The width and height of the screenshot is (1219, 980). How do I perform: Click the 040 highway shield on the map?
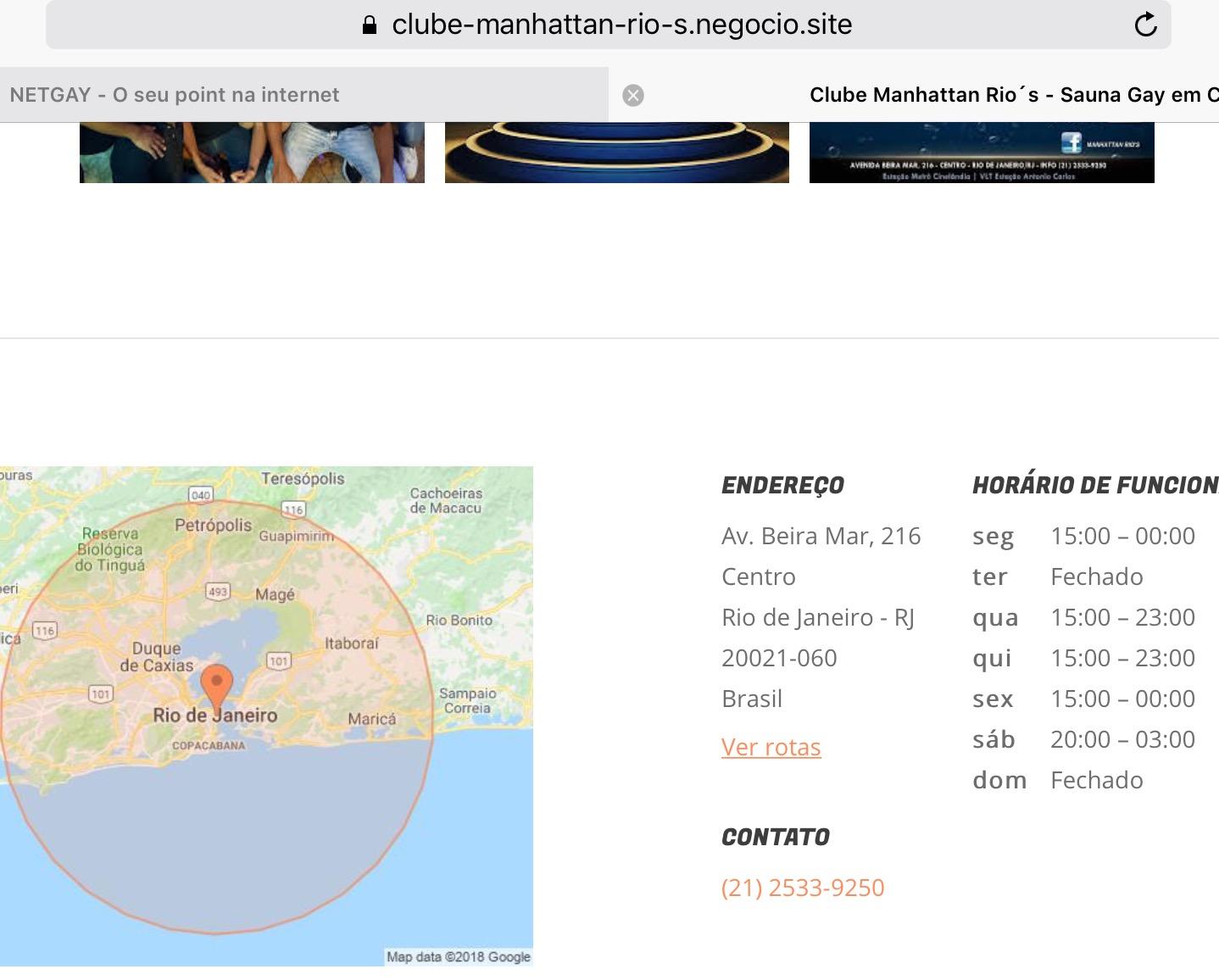(x=200, y=494)
